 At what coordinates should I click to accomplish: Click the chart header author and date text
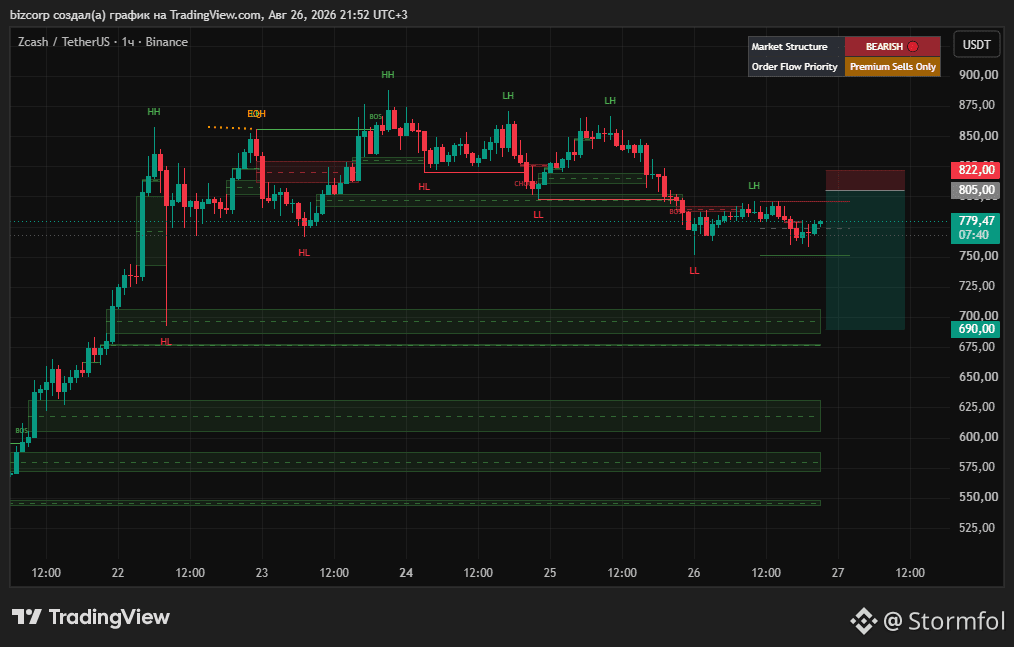[209, 14]
